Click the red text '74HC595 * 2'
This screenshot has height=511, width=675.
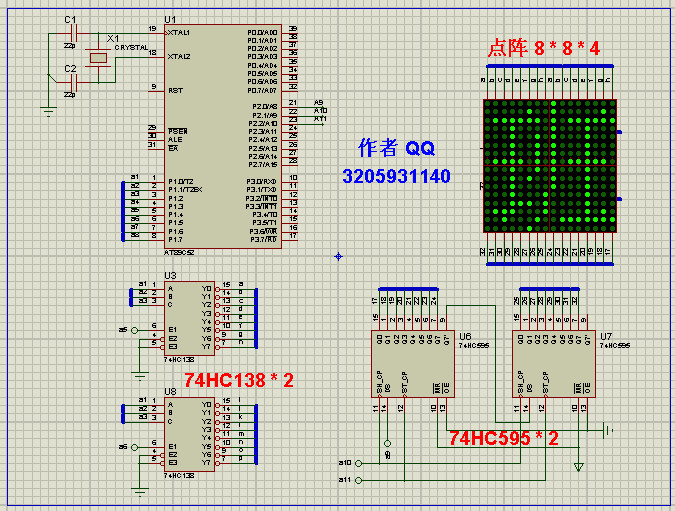coord(504,438)
